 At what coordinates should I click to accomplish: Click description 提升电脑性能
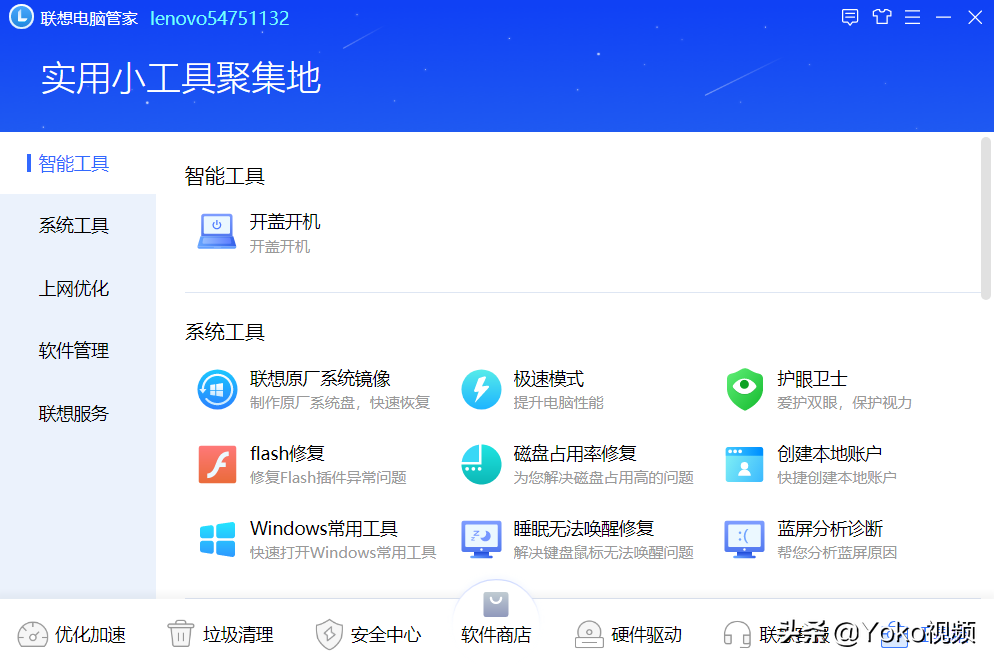coord(558,403)
